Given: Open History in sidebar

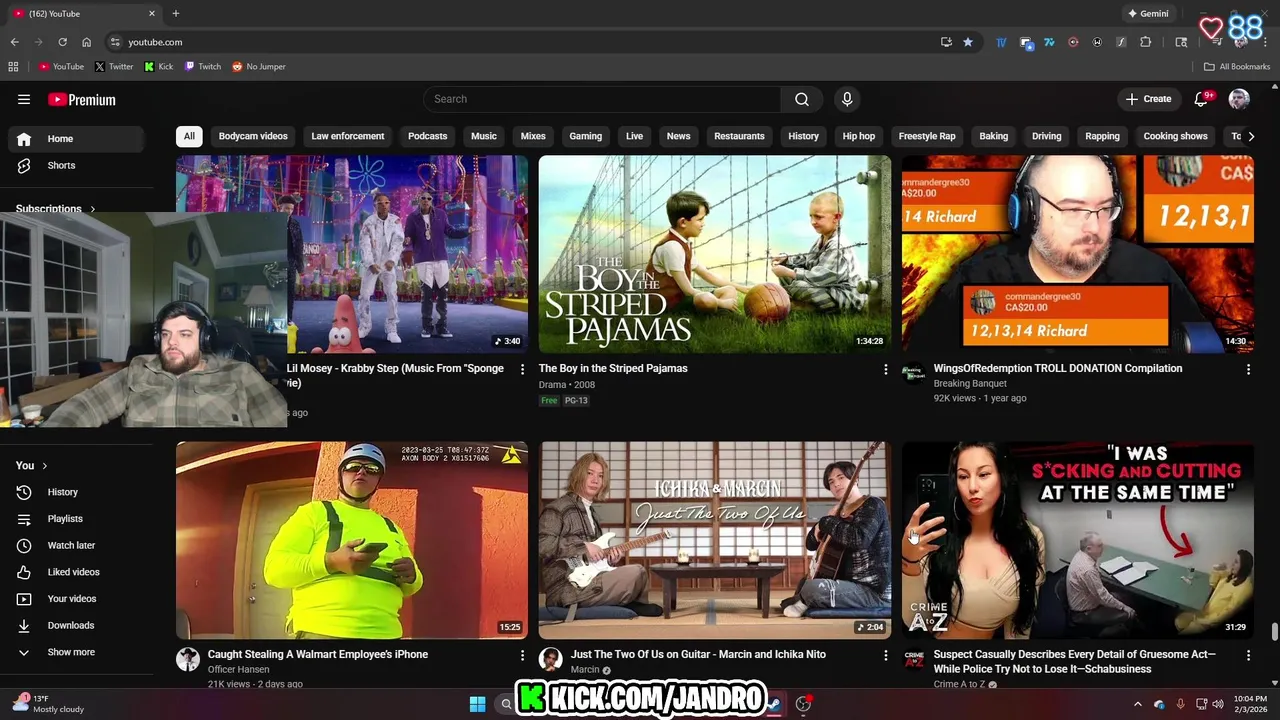Looking at the screenshot, I should tap(76, 492).
